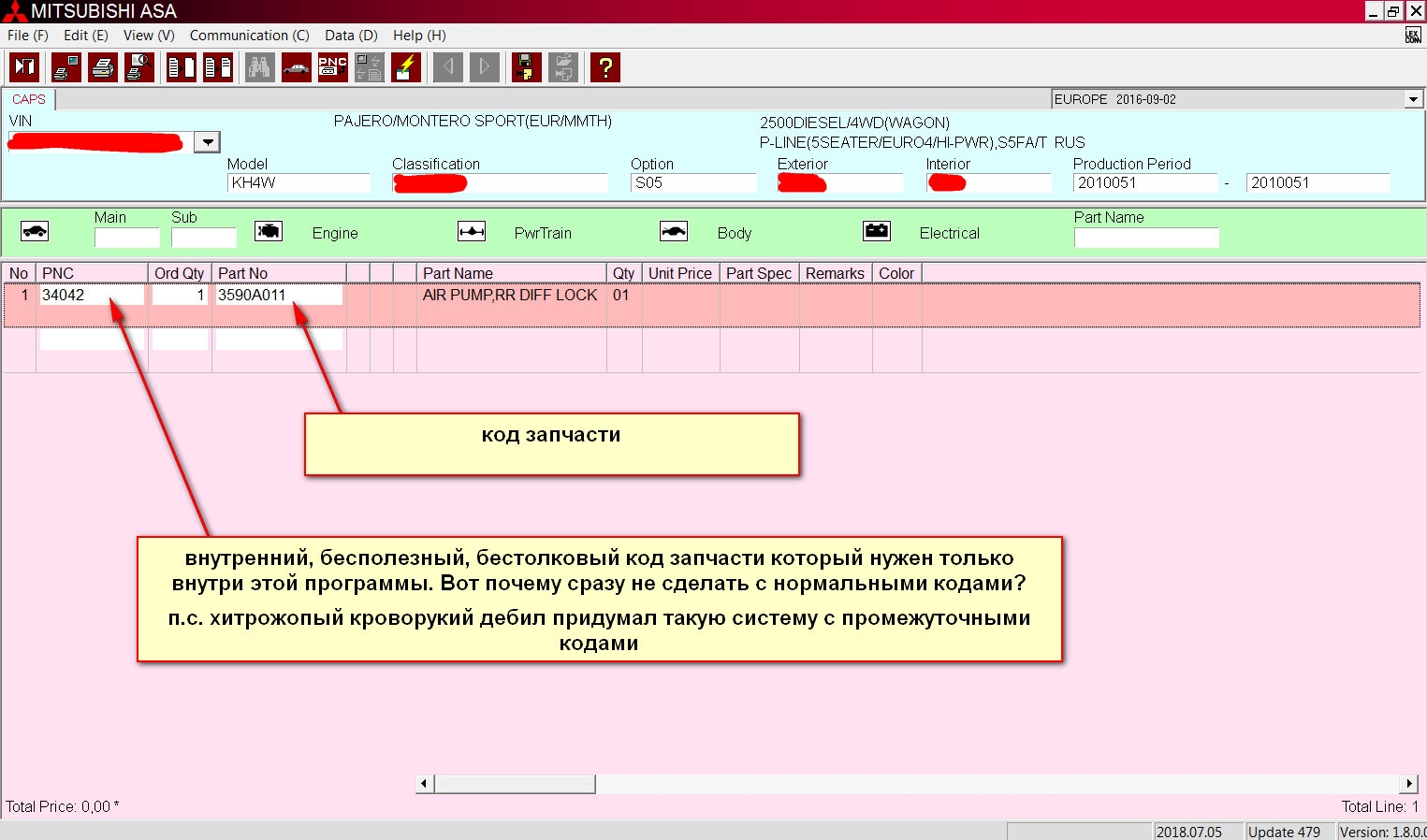
Task: Open the VIN dropdown arrow
Action: (207, 142)
